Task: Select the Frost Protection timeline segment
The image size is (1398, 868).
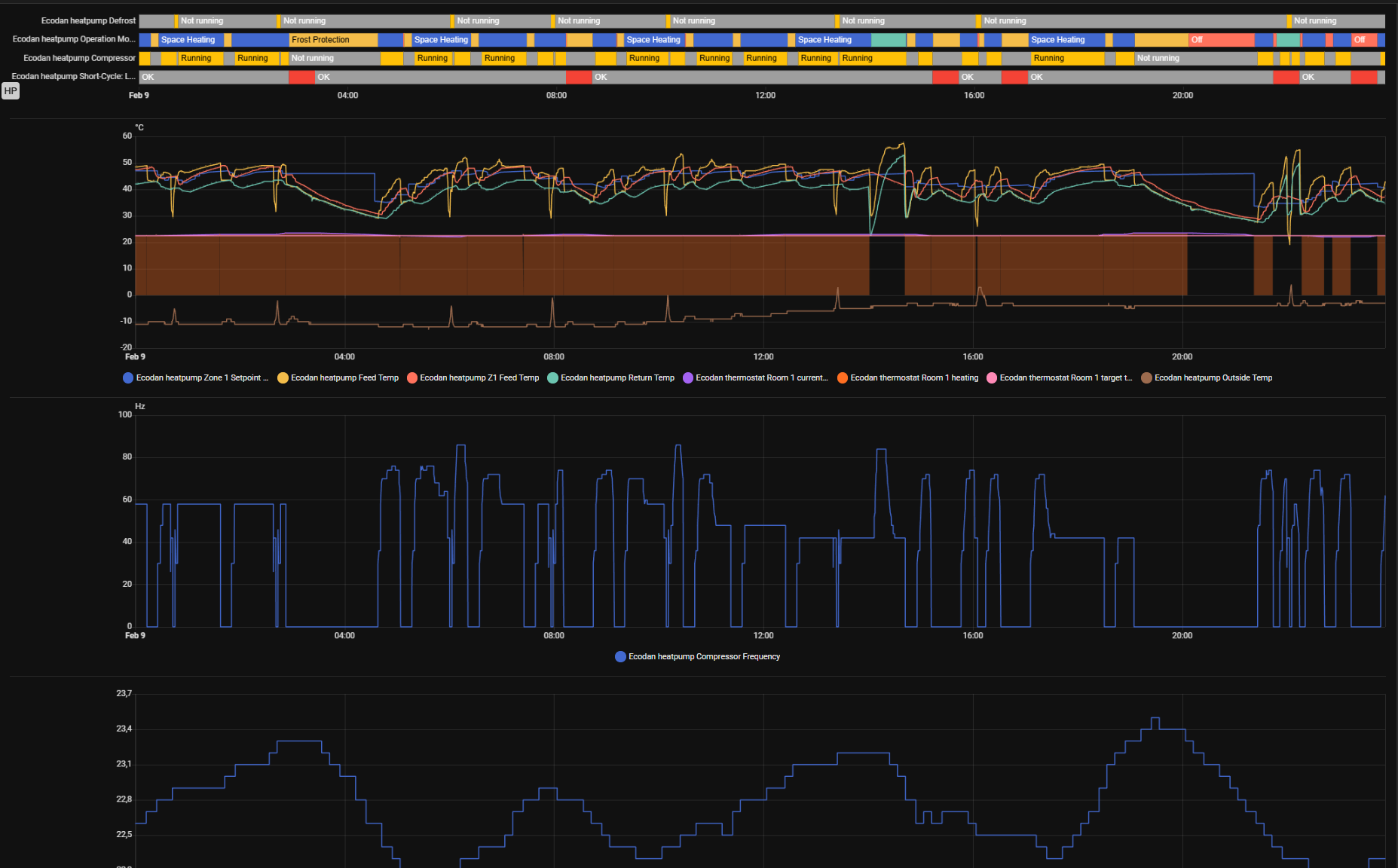Action: click(x=333, y=40)
